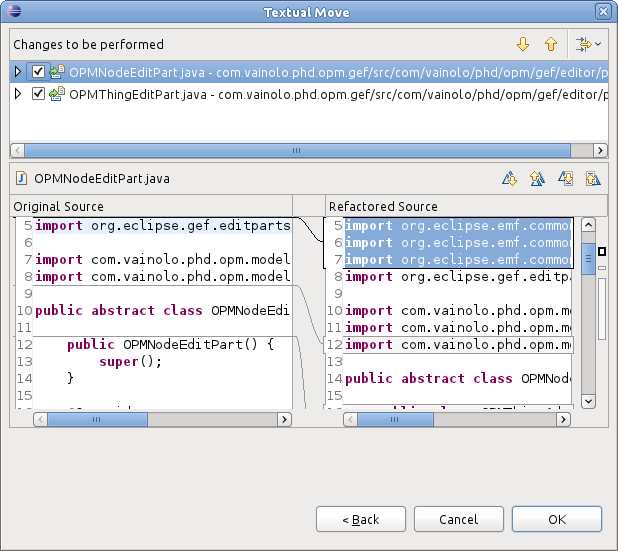The height and width of the screenshot is (551, 618).
Task: Click original line 12 OPMNodeEditPart() constructor
Action: click(170, 344)
